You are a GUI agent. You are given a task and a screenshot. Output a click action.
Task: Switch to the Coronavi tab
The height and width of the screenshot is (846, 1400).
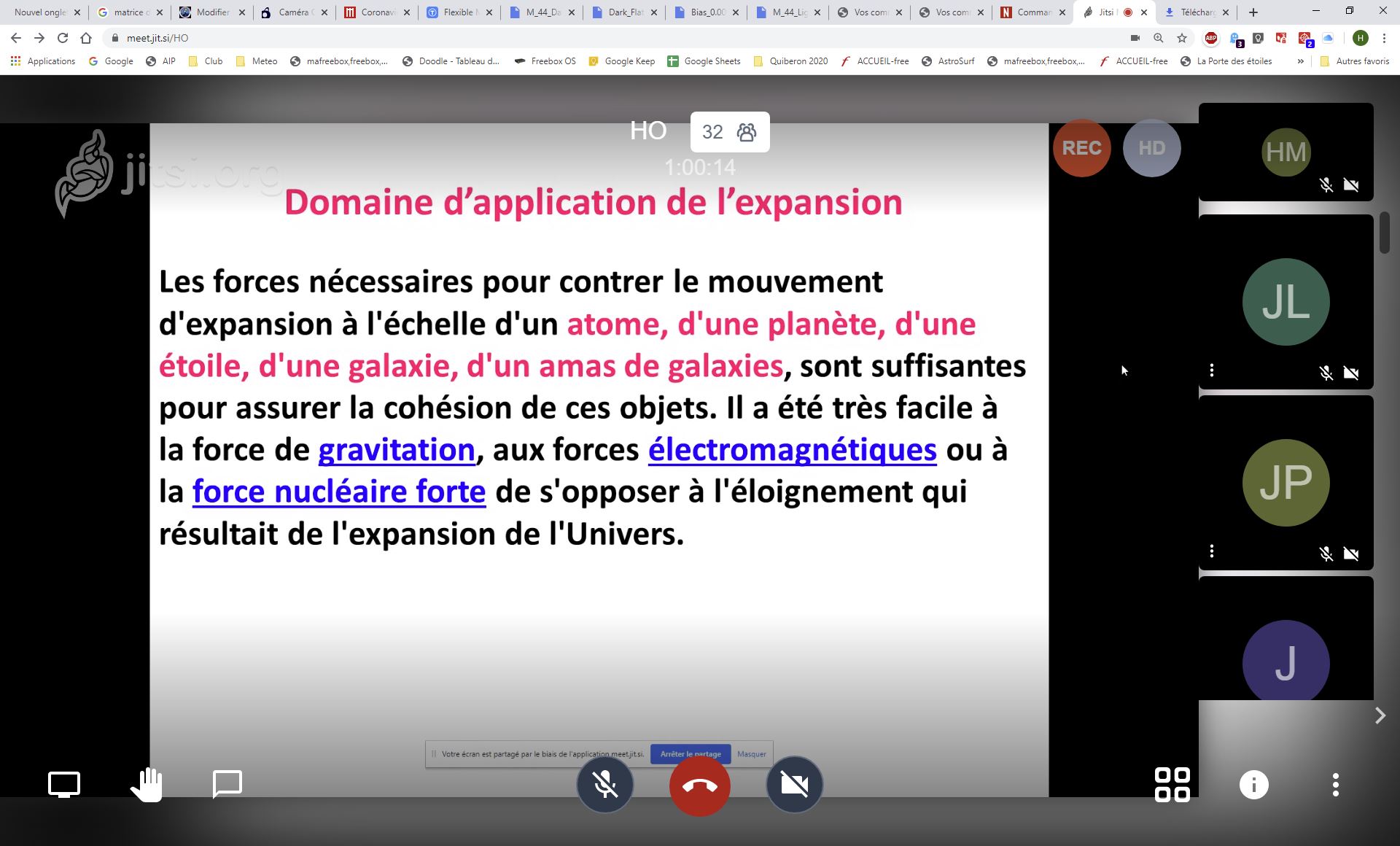[x=378, y=12]
